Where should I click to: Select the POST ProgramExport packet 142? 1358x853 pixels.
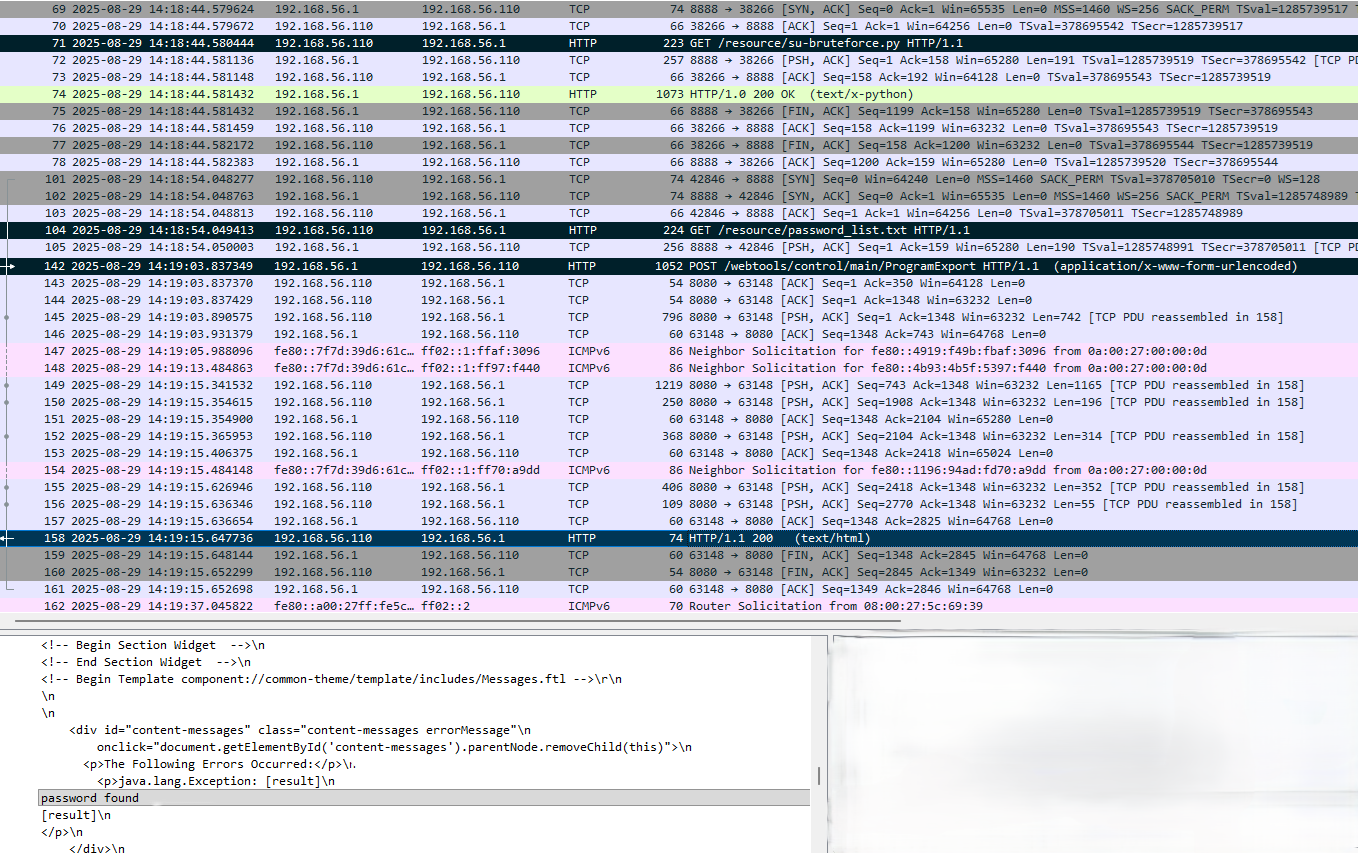[680, 267]
